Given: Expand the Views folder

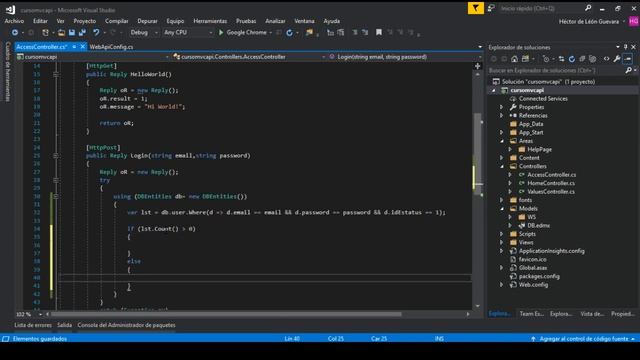Looking at the screenshot, I should pyautogui.click(x=502, y=242).
